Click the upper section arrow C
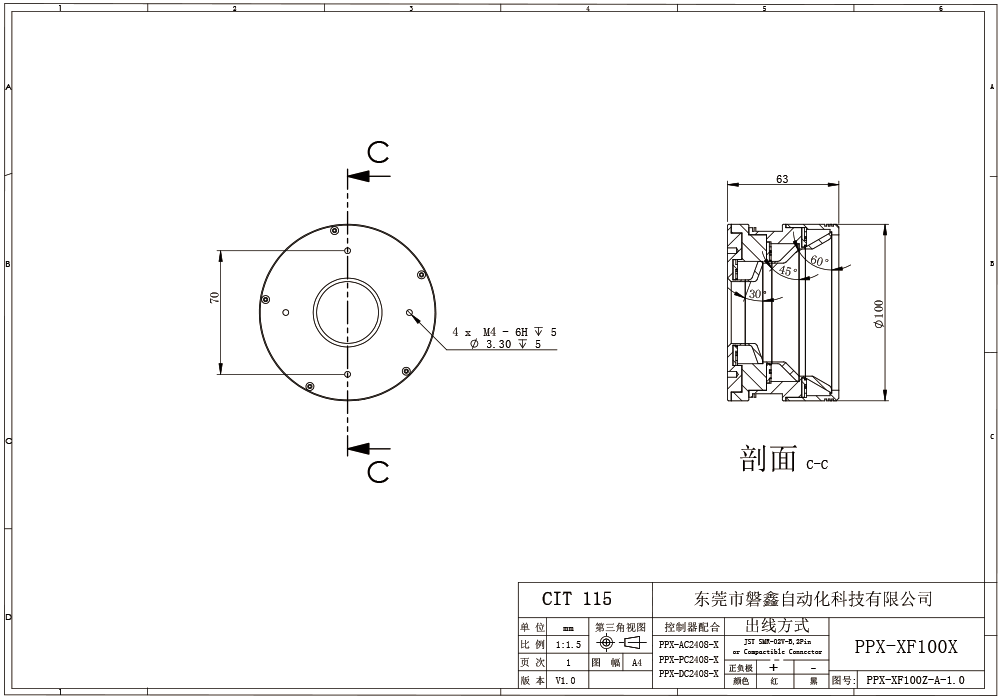This screenshot has height=699, width=1002. (x=370, y=175)
